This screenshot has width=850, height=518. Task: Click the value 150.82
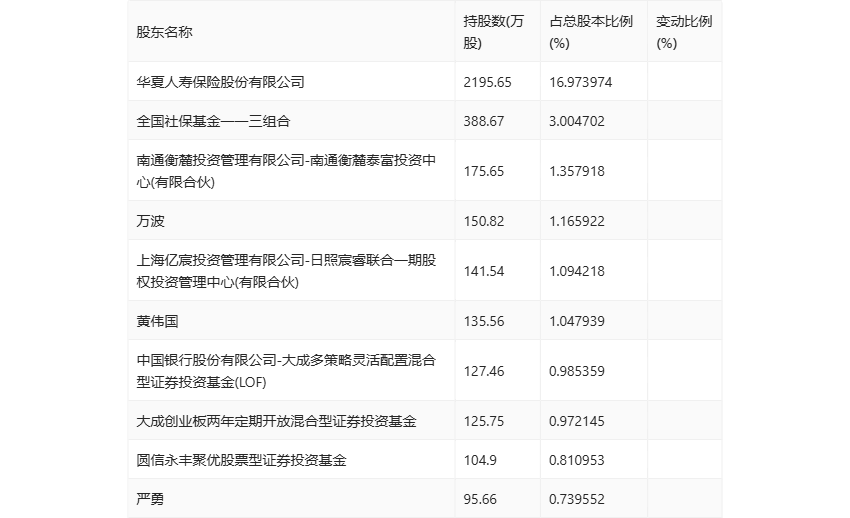click(484, 221)
